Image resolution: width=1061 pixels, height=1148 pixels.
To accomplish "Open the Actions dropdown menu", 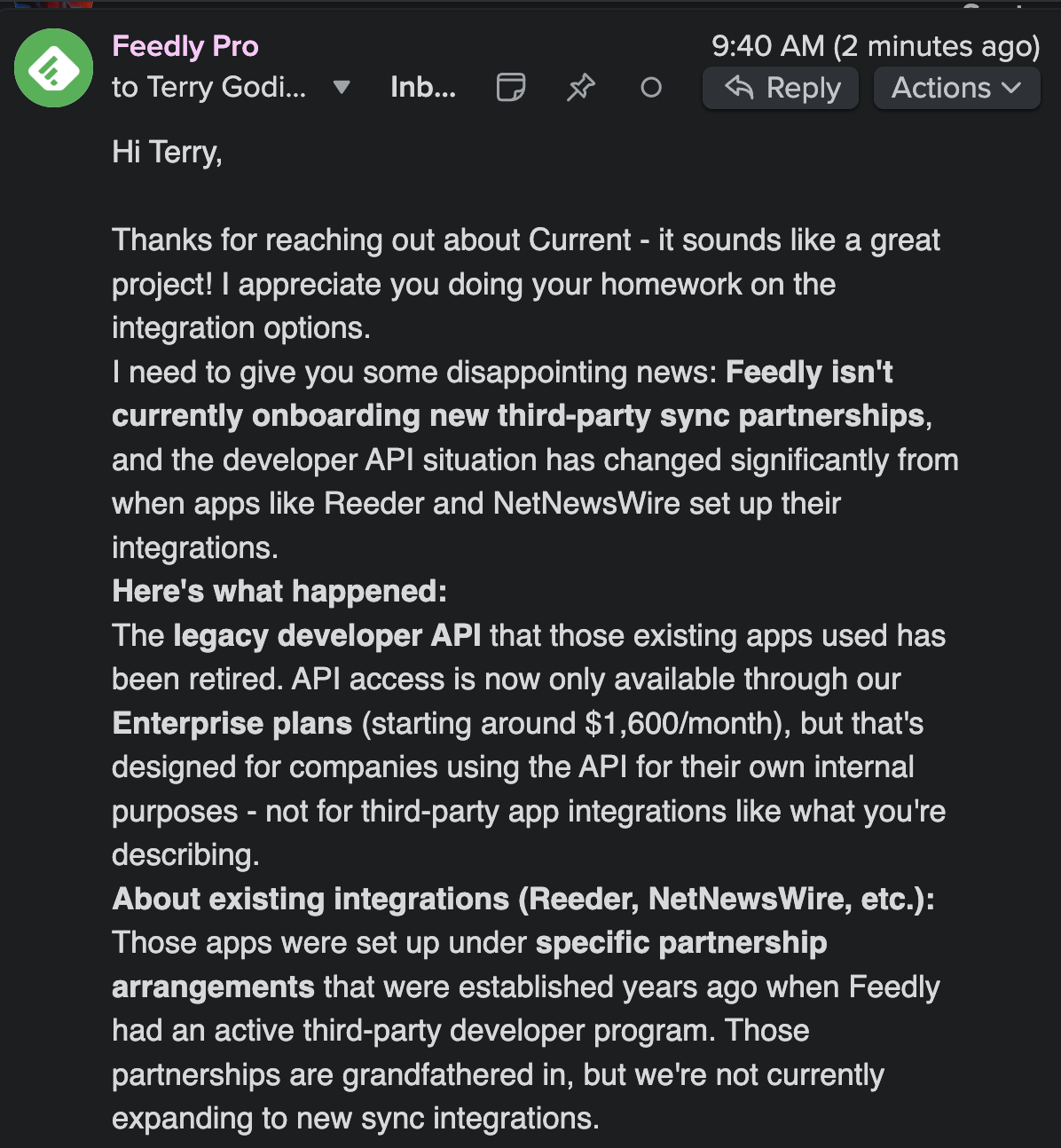I will coord(956,88).
